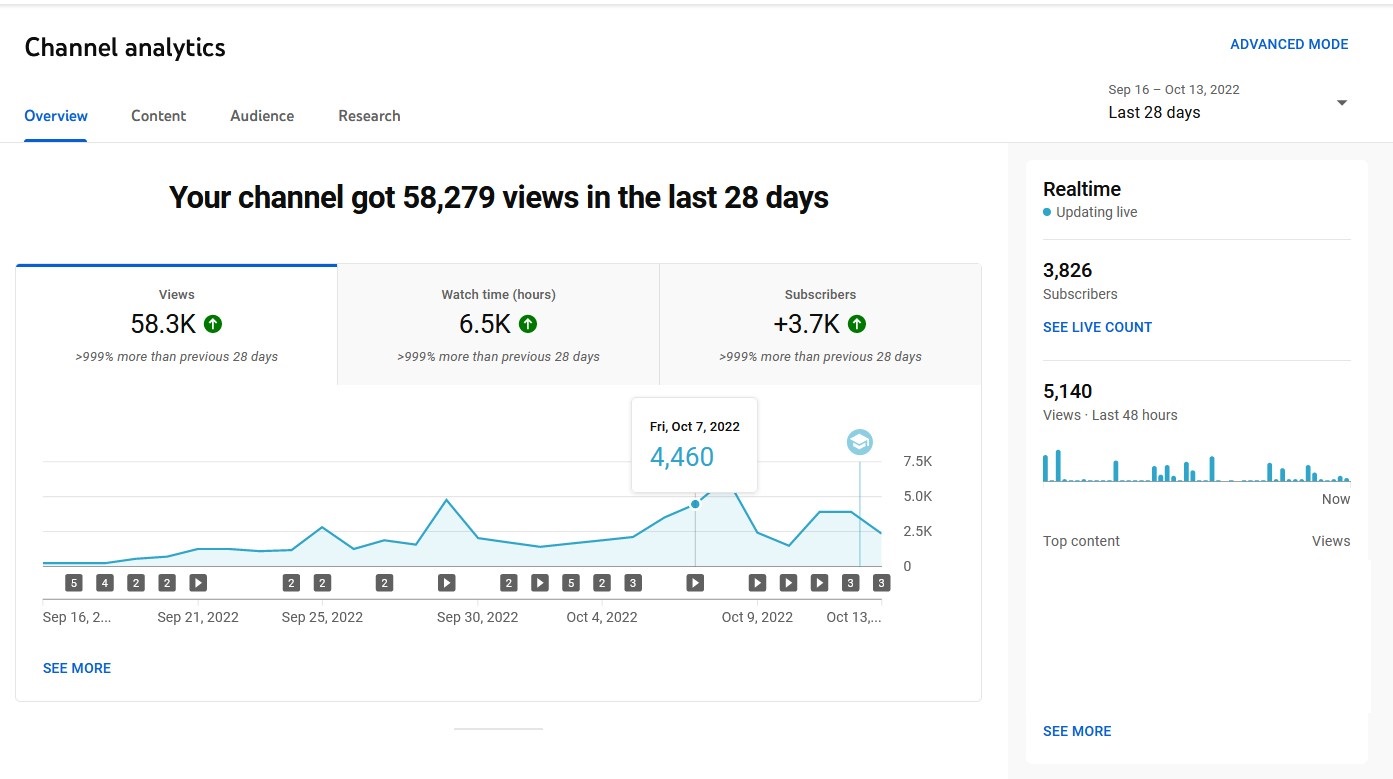Open the Research tab
Image resolution: width=1393 pixels, height=779 pixels.
369,116
